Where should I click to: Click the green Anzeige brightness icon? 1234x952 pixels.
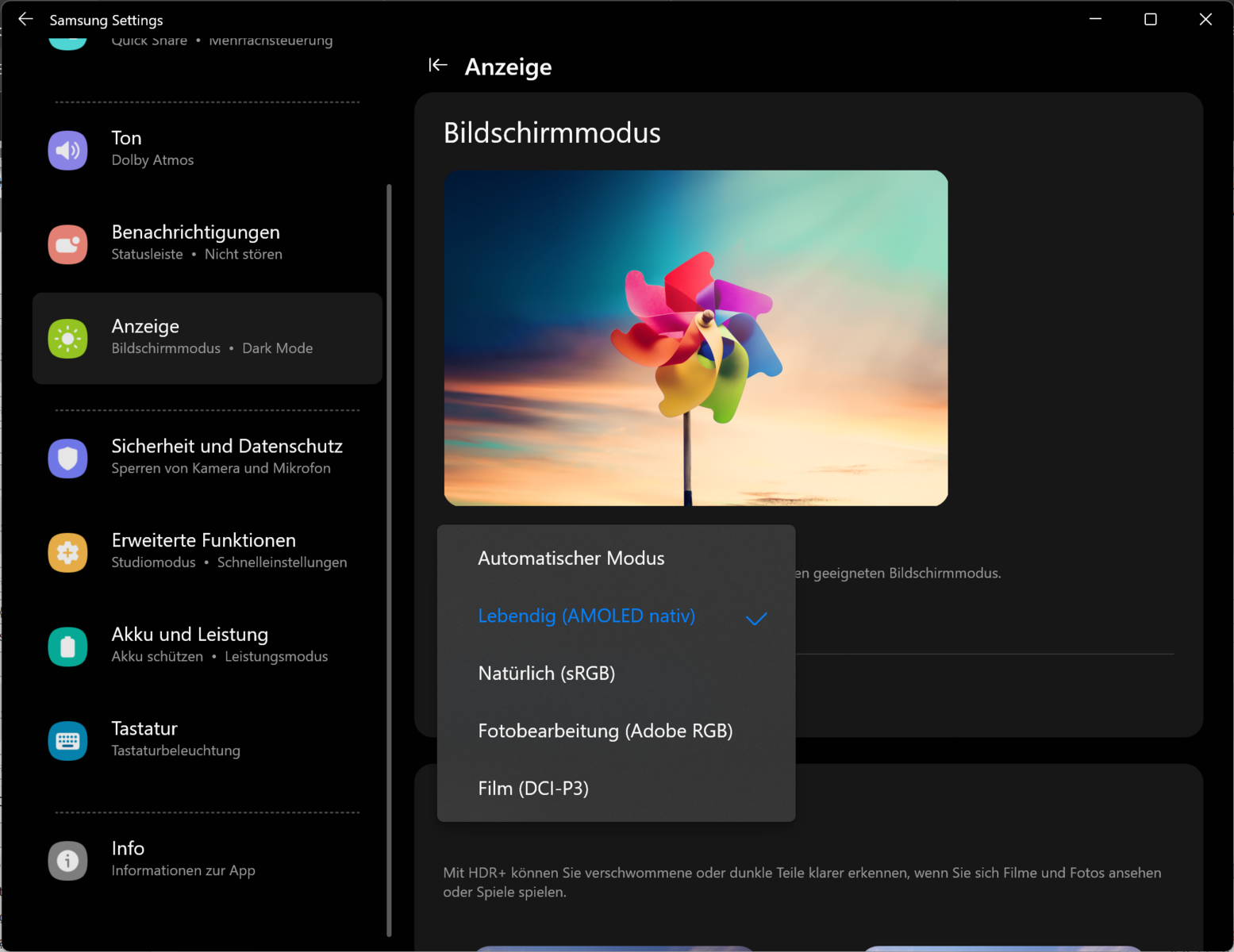[x=67, y=339]
